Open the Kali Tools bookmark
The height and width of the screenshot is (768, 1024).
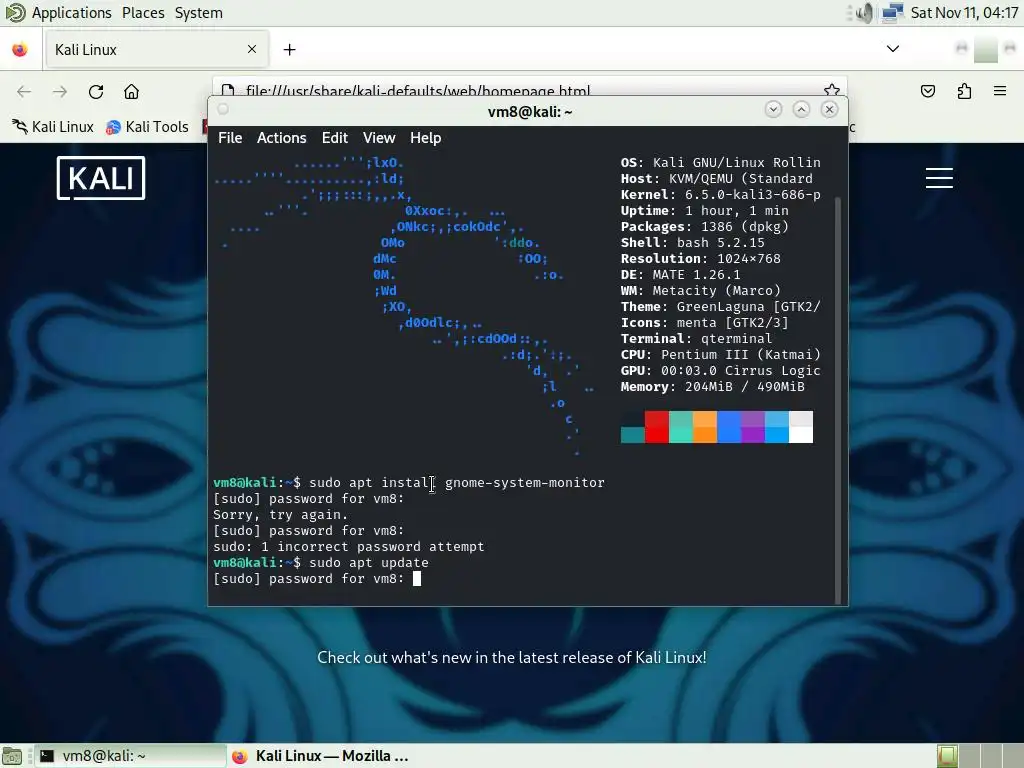[x=148, y=127]
